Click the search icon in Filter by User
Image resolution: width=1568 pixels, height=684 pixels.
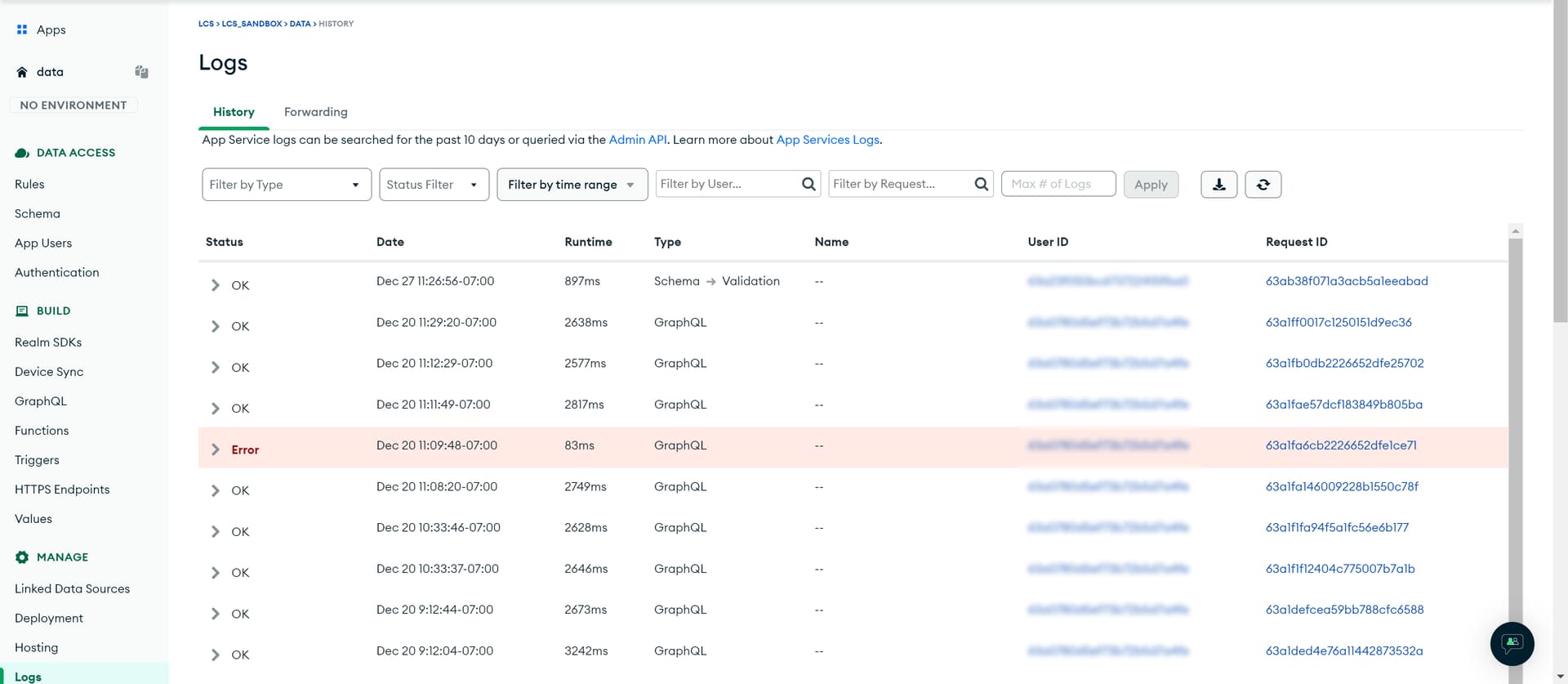(x=808, y=184)
